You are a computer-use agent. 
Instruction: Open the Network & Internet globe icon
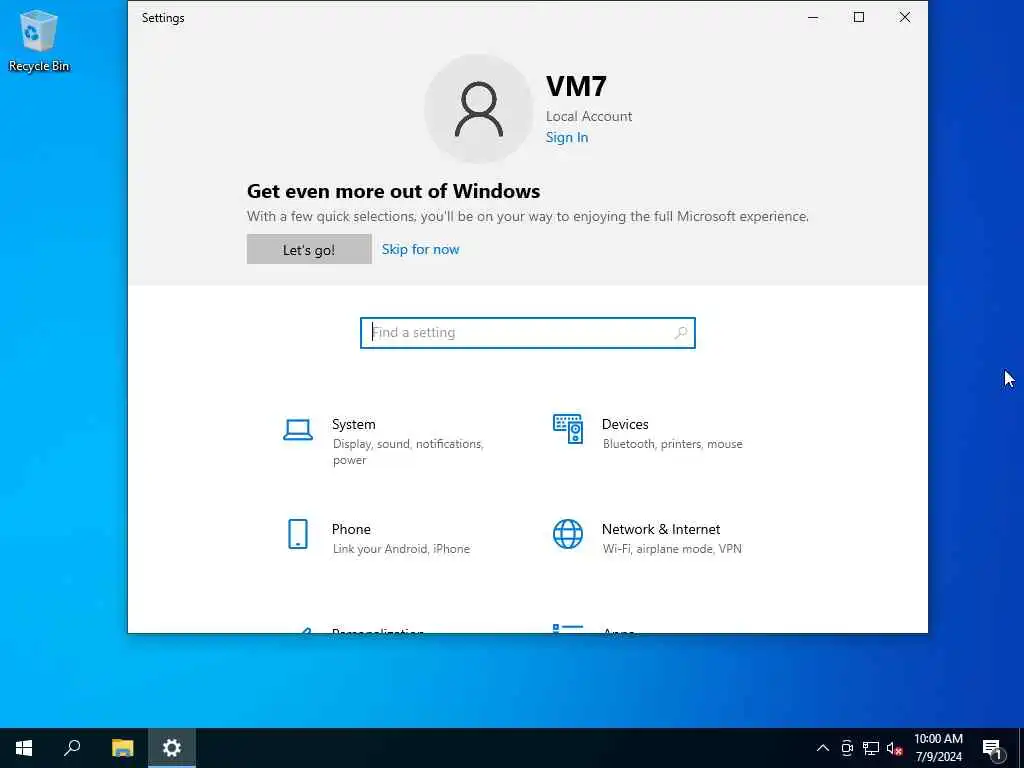(568, 534)
